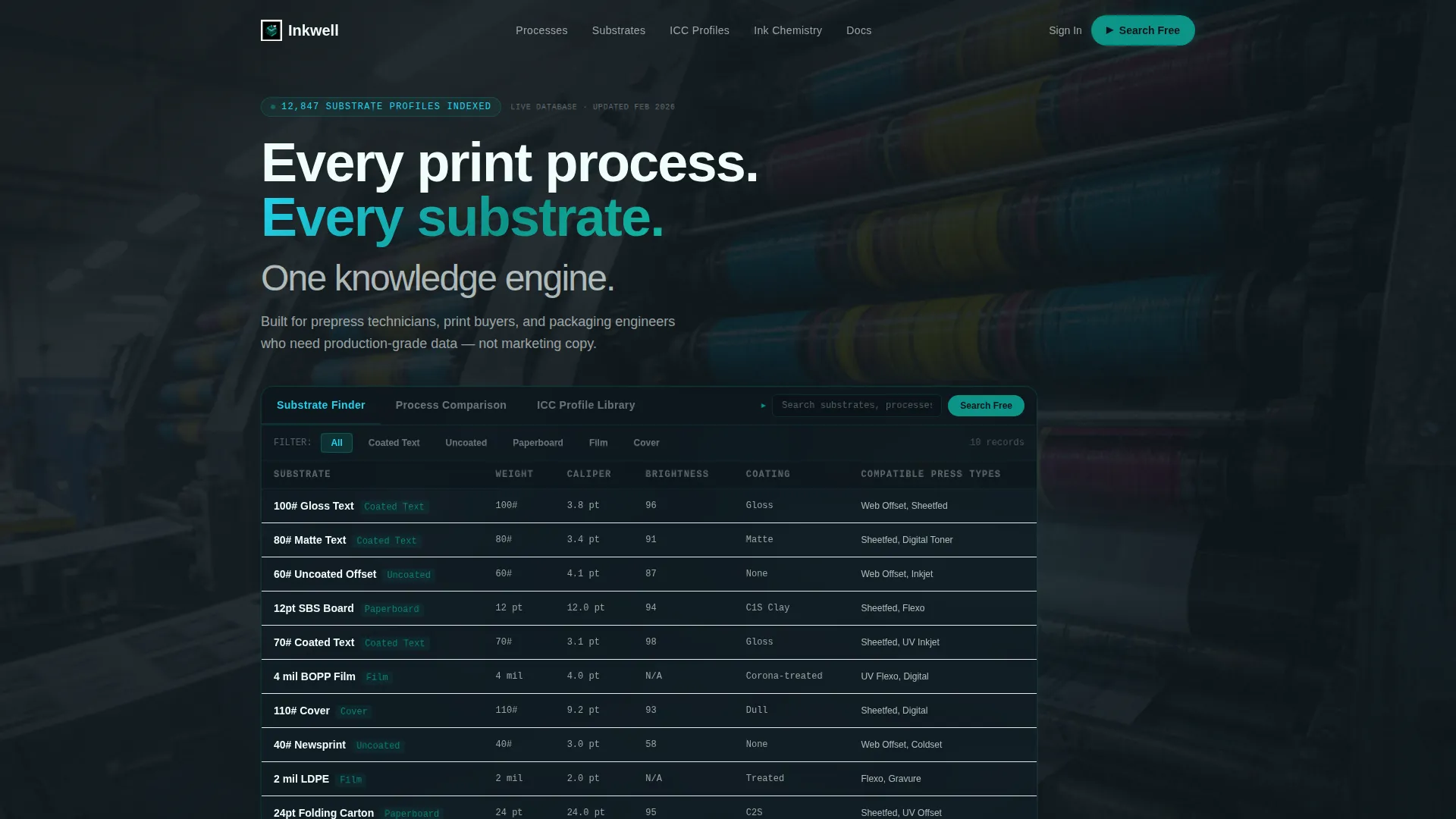1456x819 pixels.
Task: Click the Corona-treated coating value
Action: (x=783, y=676)
